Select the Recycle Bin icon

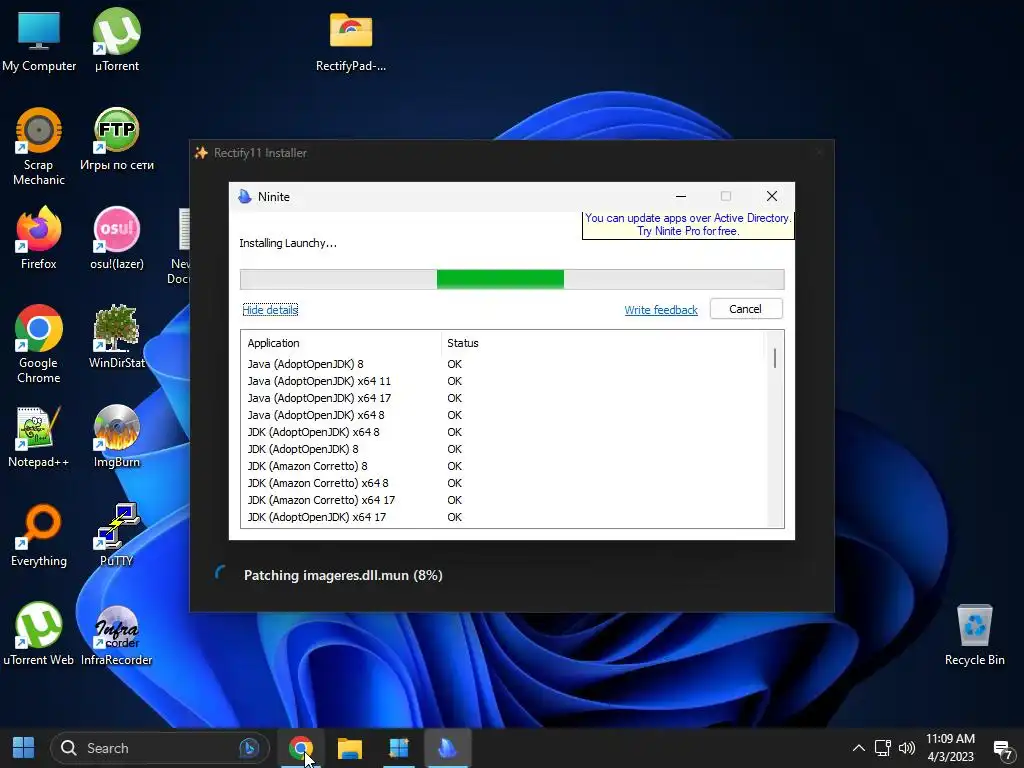(x=974, y=634)
